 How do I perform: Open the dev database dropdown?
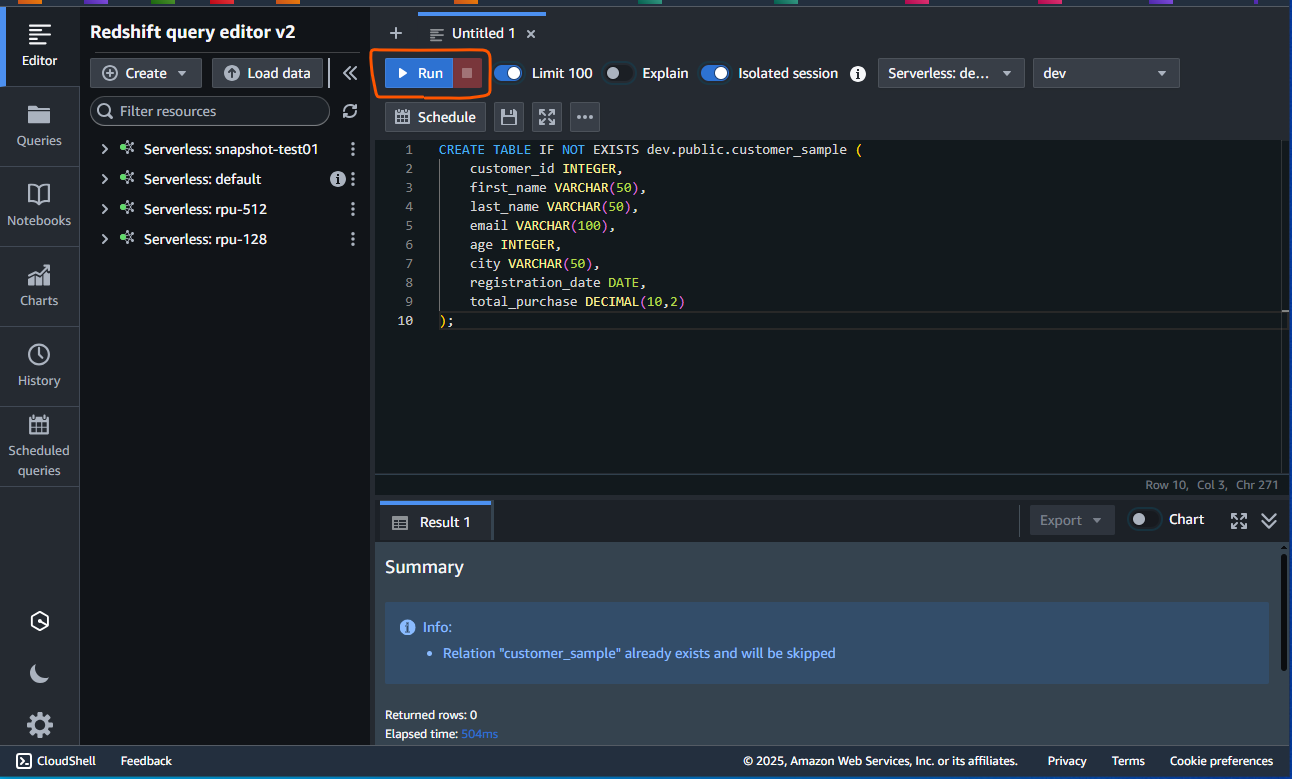click(x=1106, y=73)
